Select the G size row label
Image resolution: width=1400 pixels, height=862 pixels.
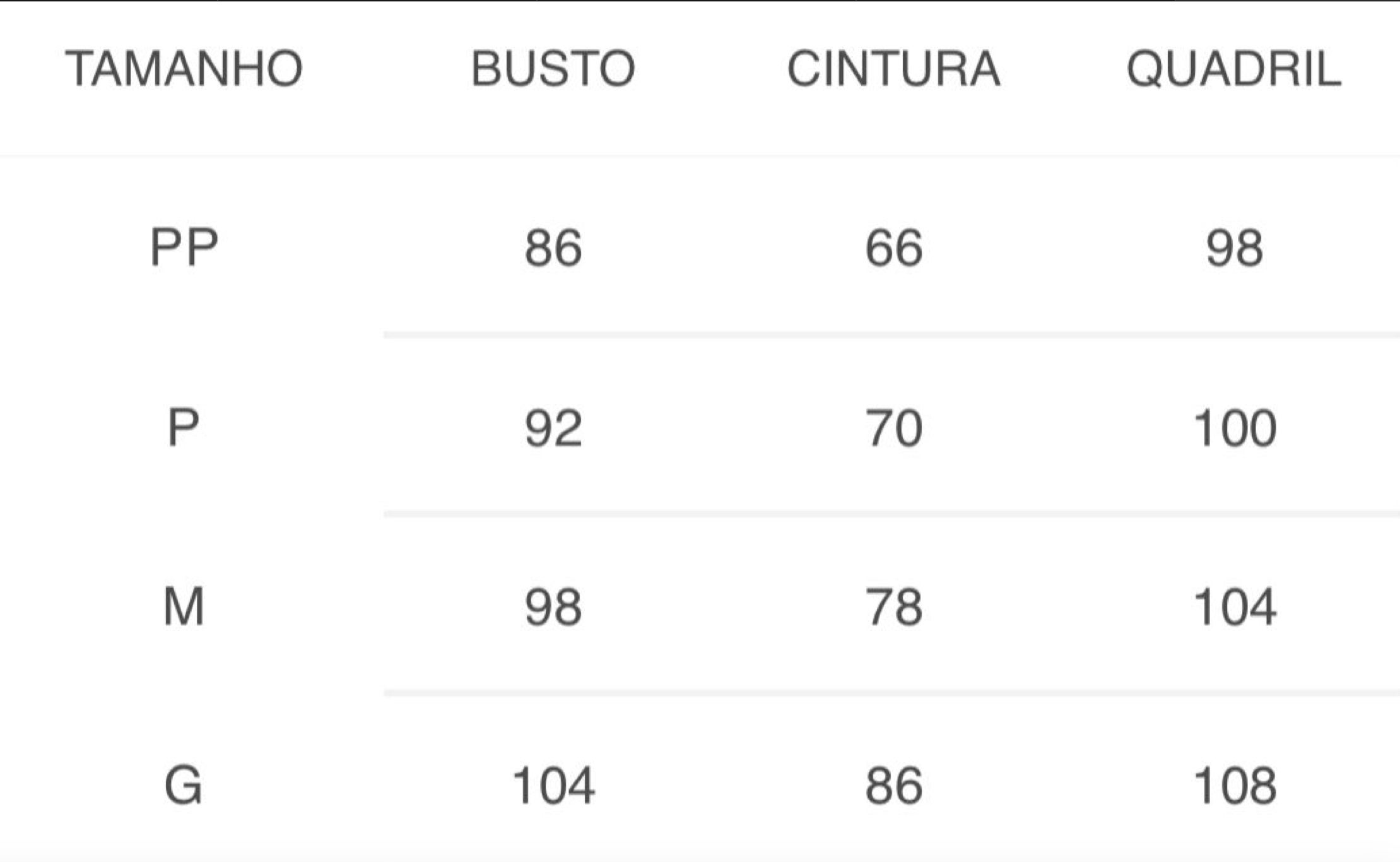(x=184, y=786)
